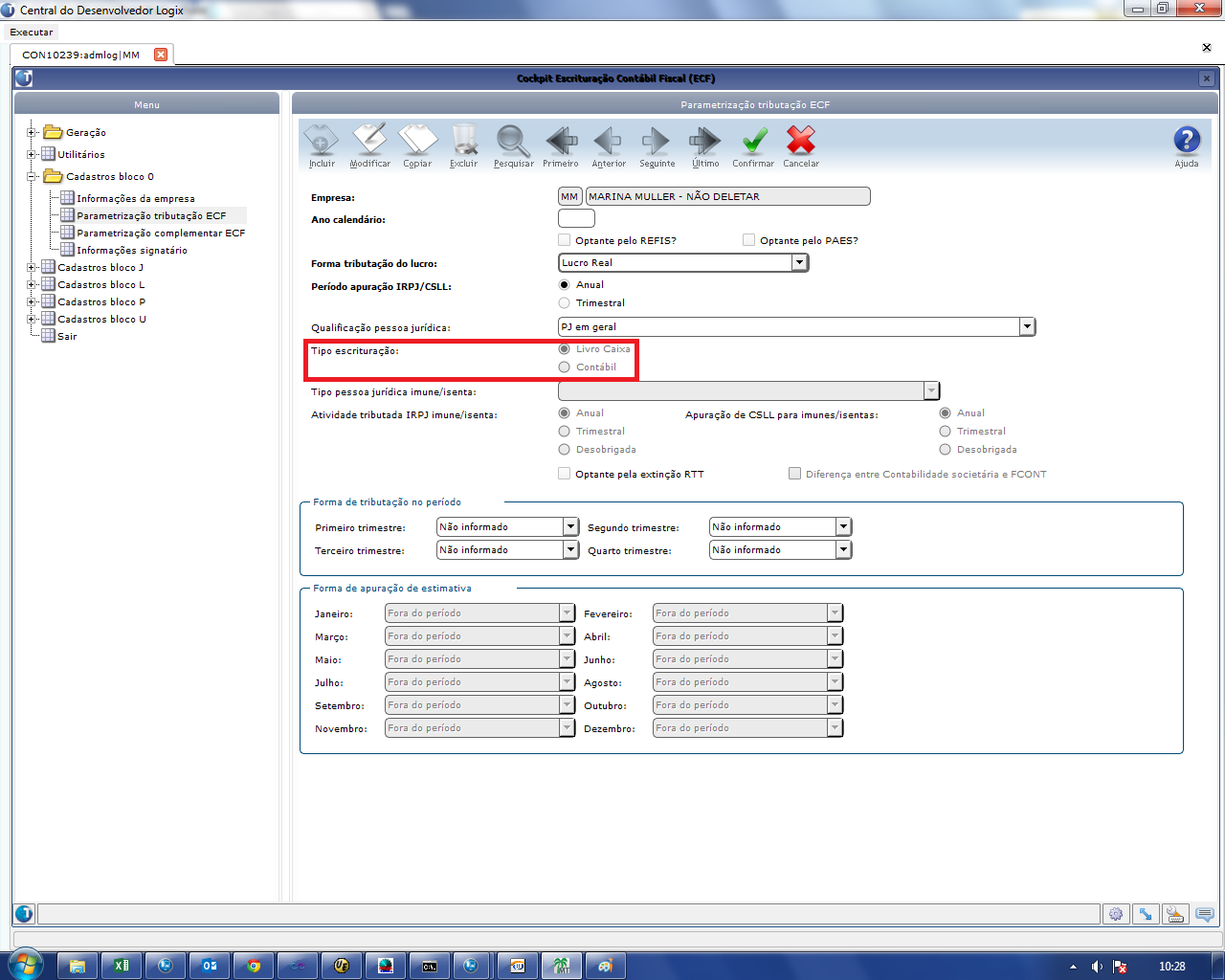Check Optante pelo REFIS
The height and width of the screenshot is (980, 1225).
565,240
